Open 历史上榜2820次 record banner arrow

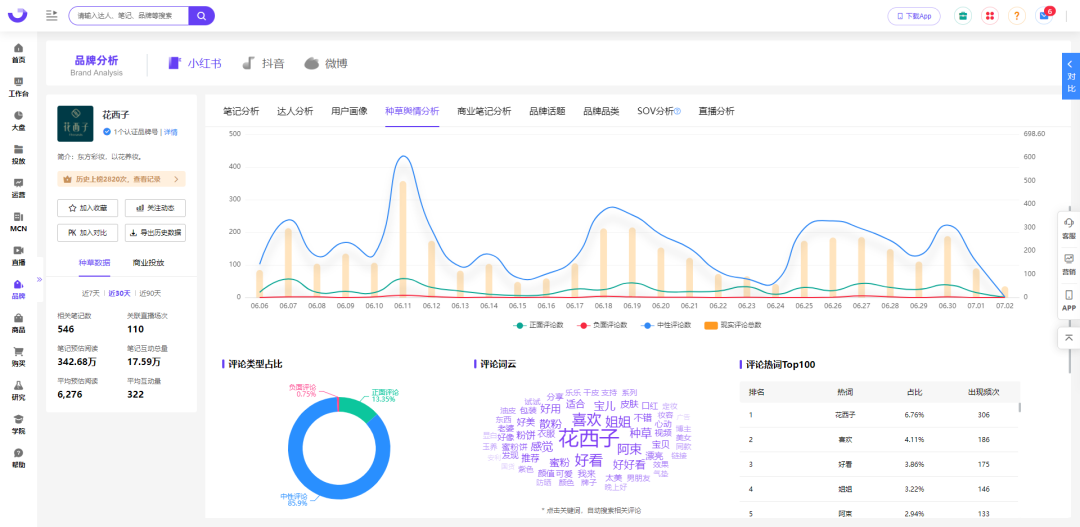(176, 179)
